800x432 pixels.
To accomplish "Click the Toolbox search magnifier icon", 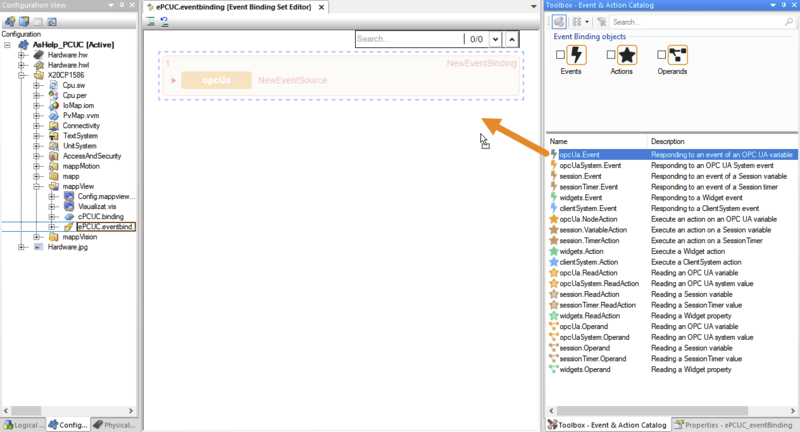I will (x=789, y=22).
